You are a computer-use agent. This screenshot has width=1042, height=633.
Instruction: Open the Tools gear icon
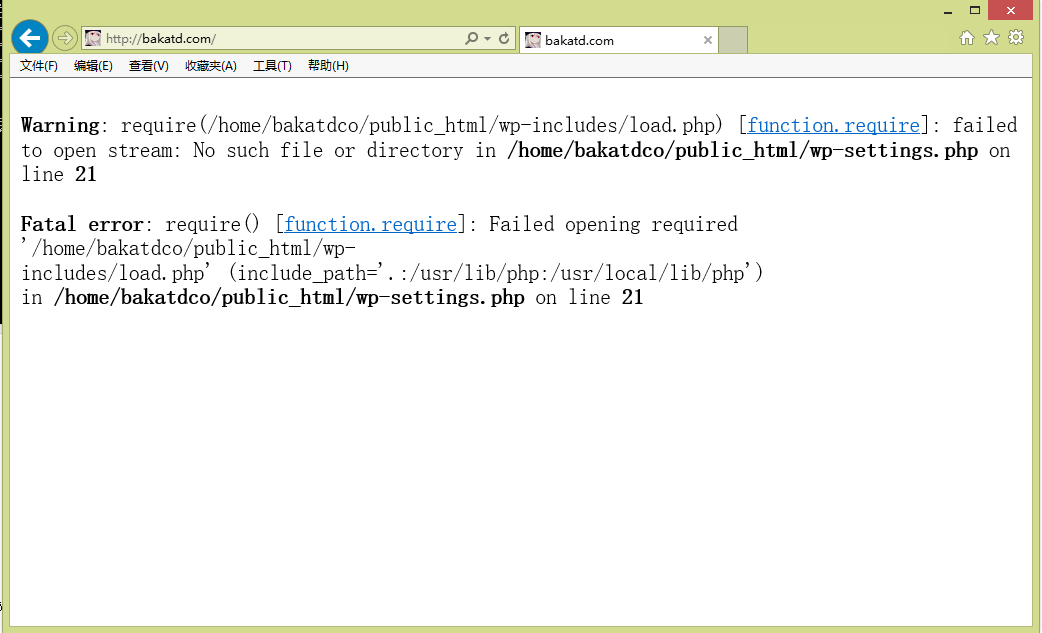pos(1016,38)
